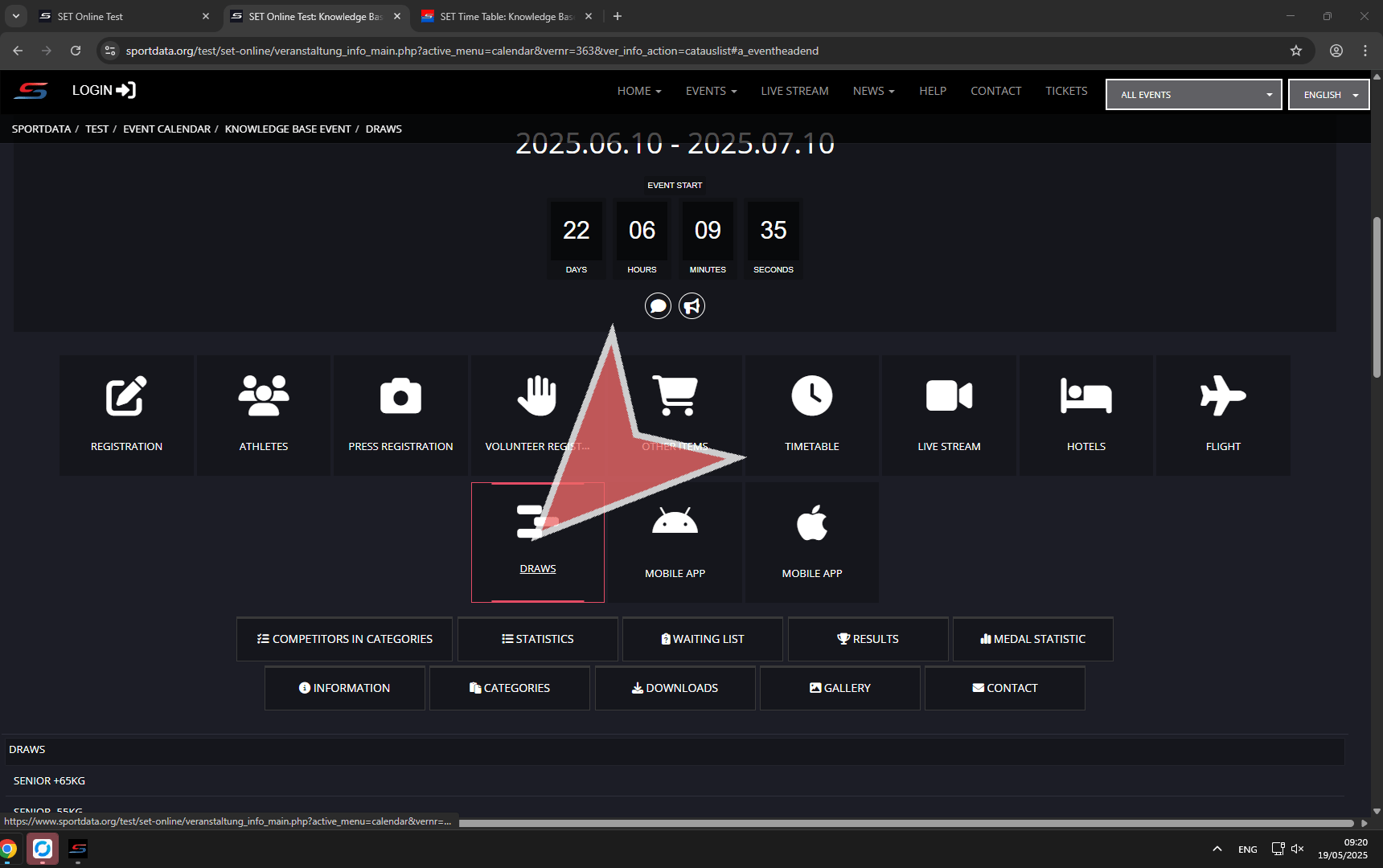Open the Help menu item
The image size is (1383, 868).
[x=932, y=91]
